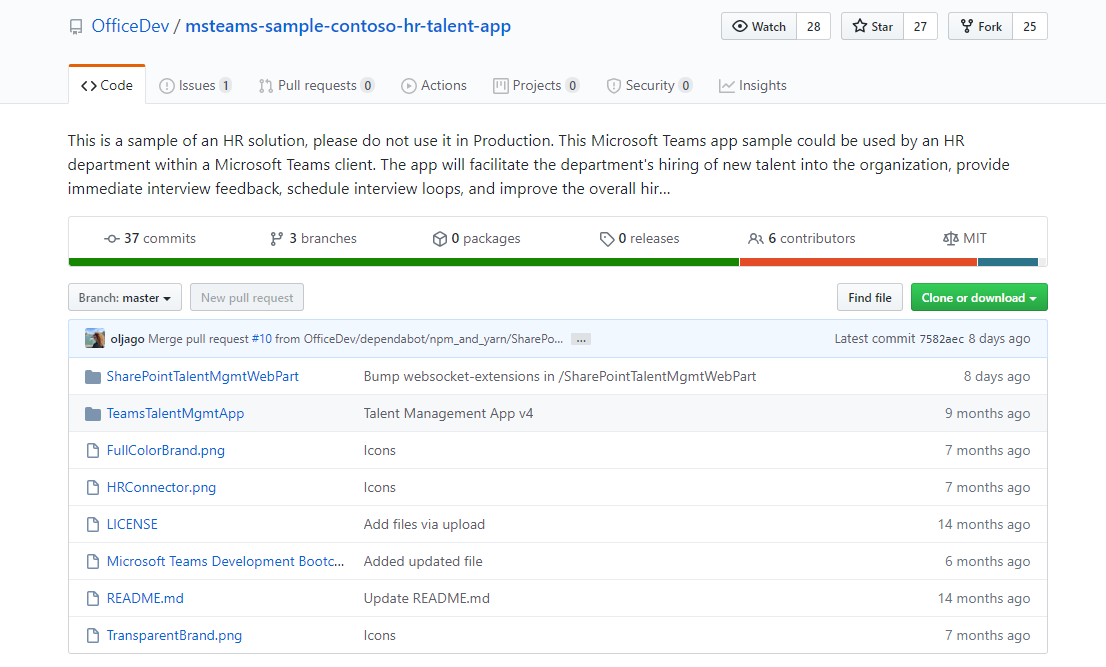Open the Microsoft Teams Development Bootc... file
Screen dimensions: 1106x667
click(226, 562)
